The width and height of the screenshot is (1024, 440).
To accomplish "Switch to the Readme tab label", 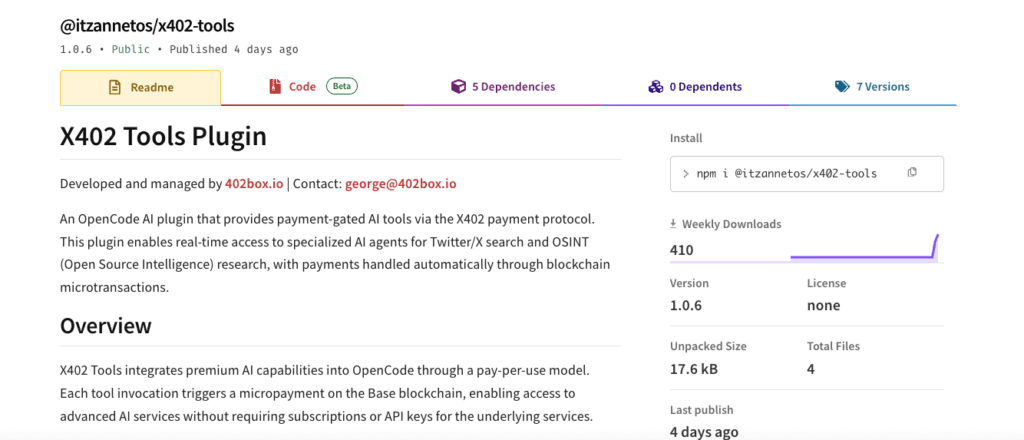I will pyautogui.click(x=152, y=88).
